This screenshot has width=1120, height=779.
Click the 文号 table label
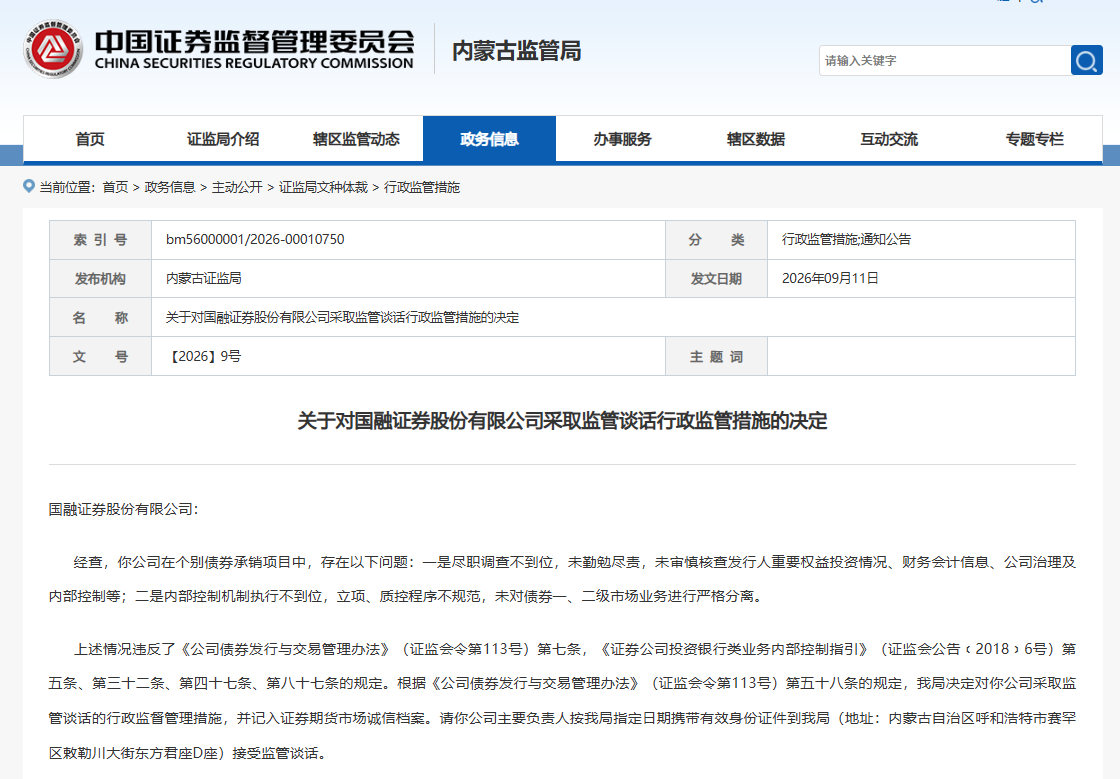[x=100, y=356]
